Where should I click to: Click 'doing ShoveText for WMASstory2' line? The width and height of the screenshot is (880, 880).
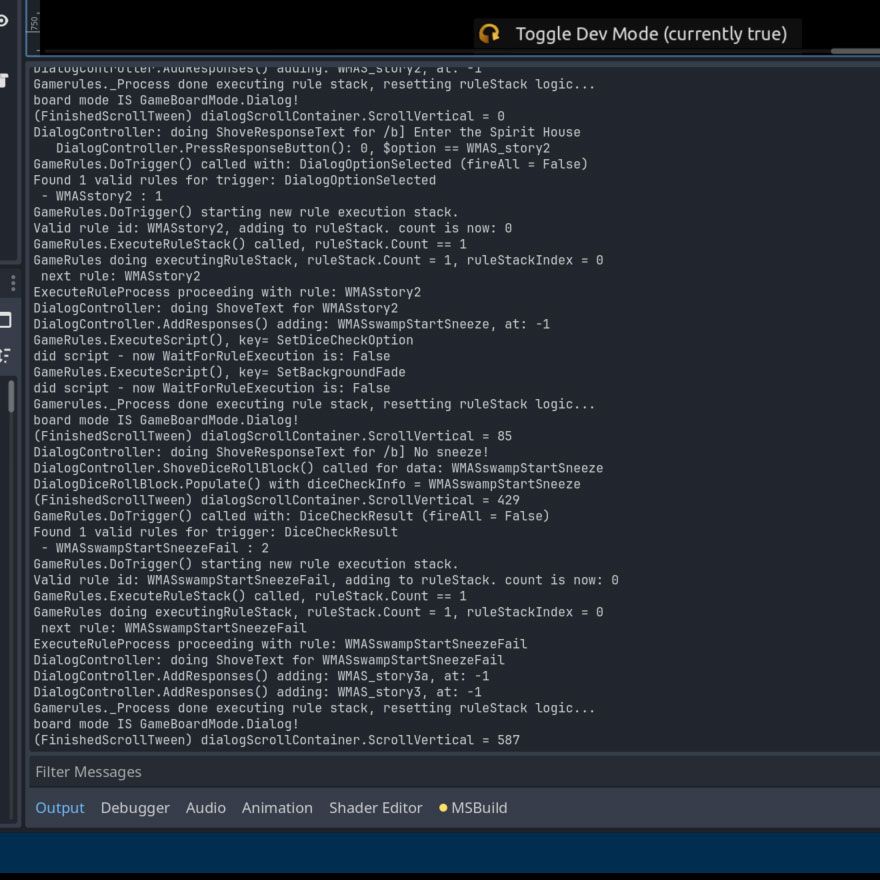pos(216,308)
